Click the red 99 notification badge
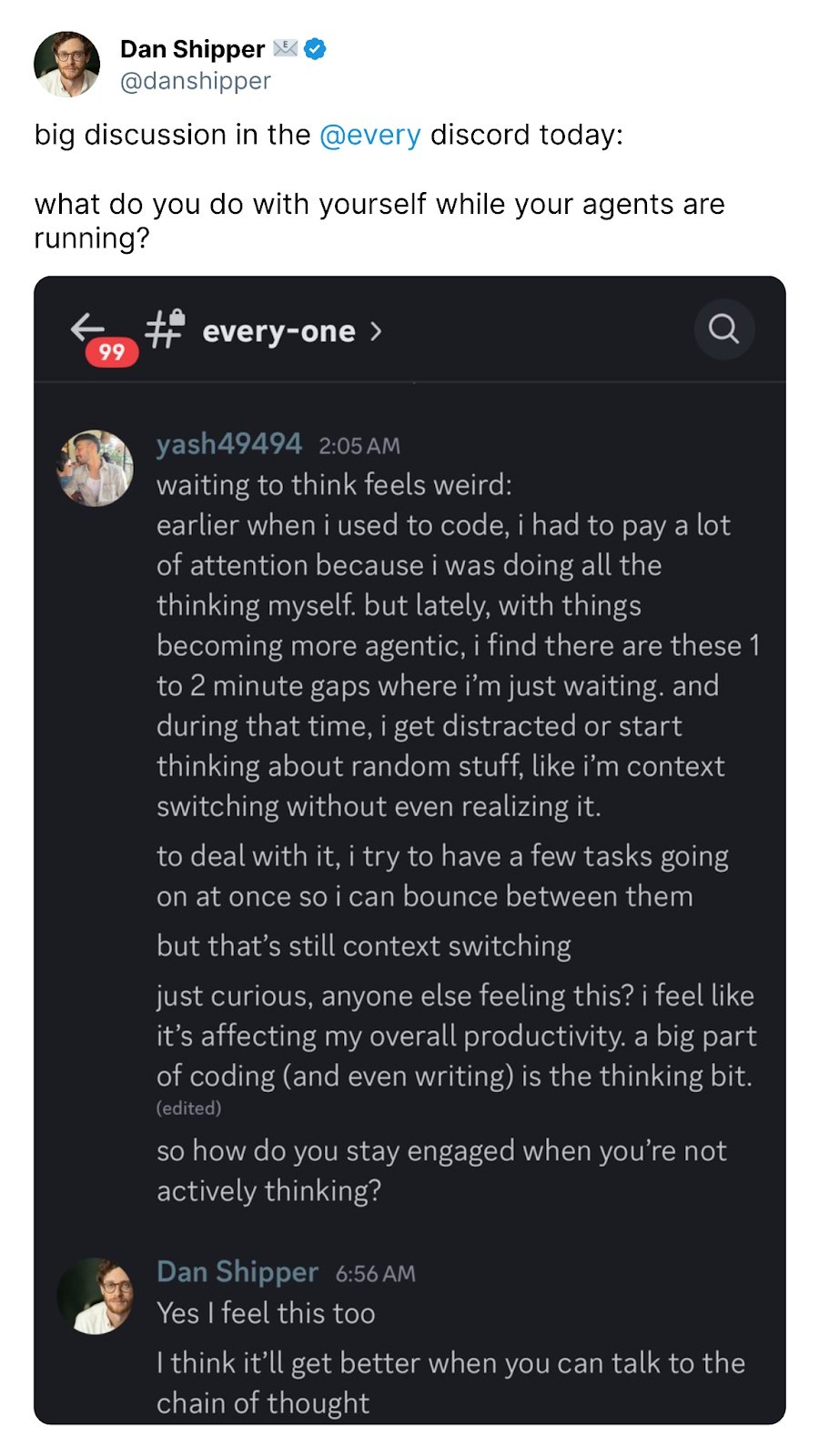 click(x=112, y=352)
